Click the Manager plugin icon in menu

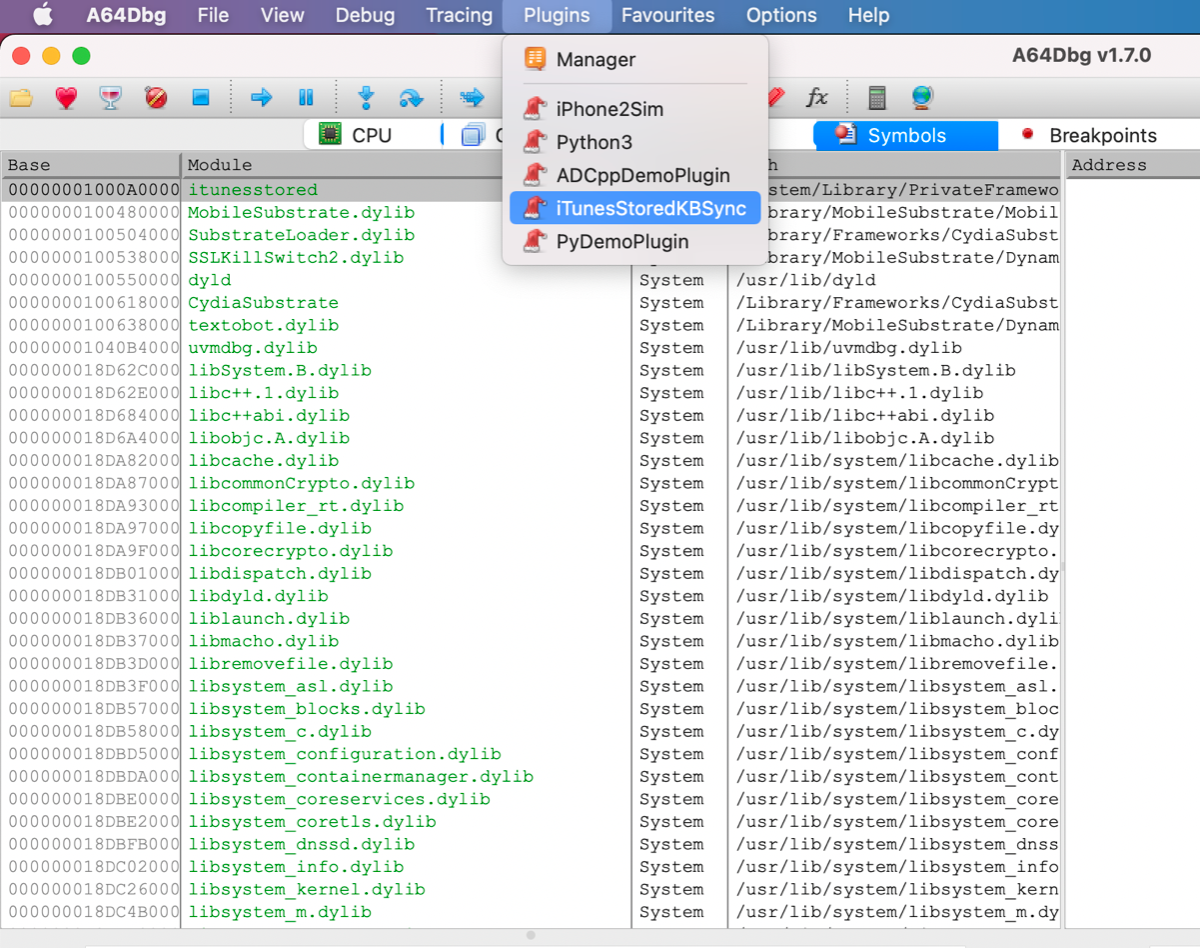pos(535,59)
